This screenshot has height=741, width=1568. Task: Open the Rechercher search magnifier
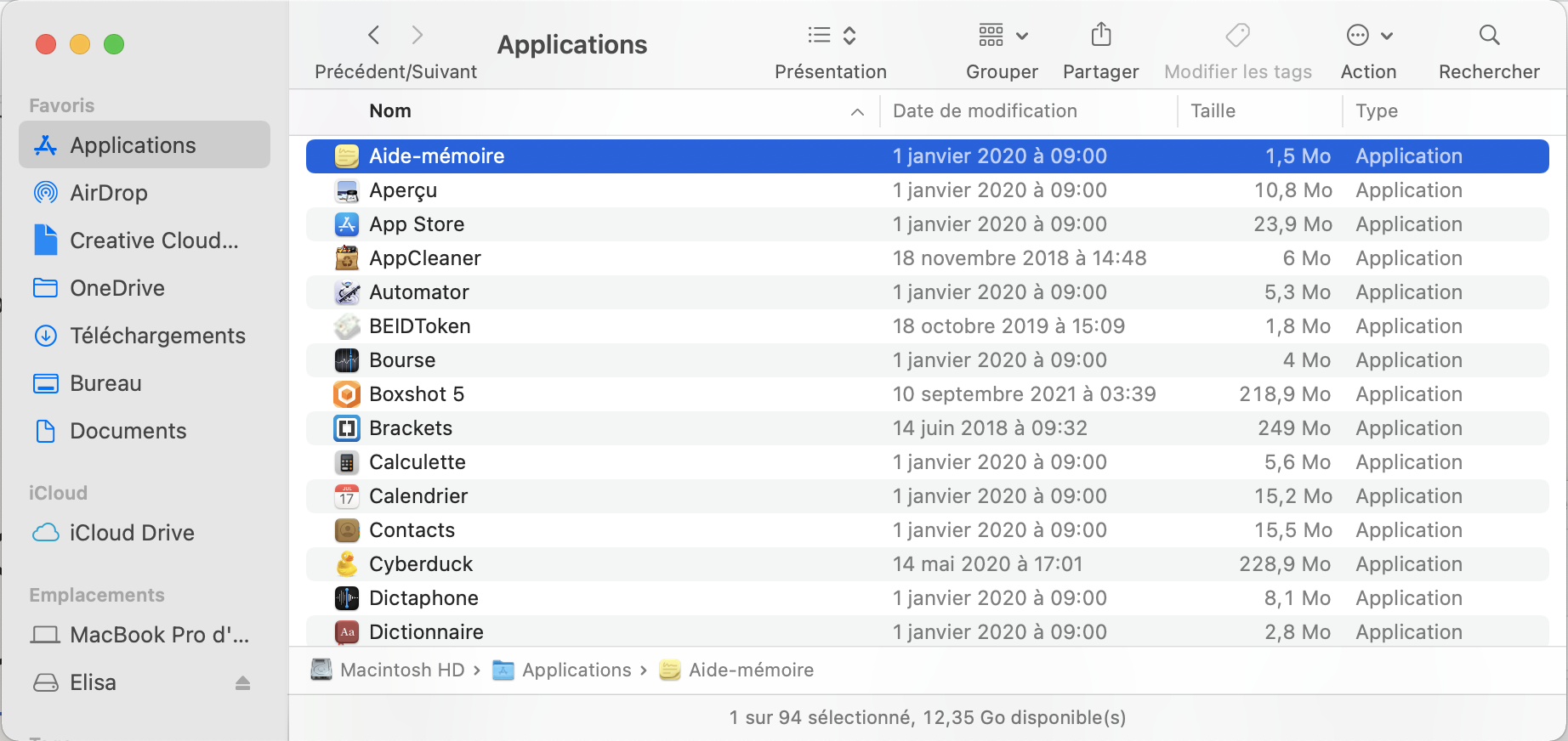point(1489,35)
